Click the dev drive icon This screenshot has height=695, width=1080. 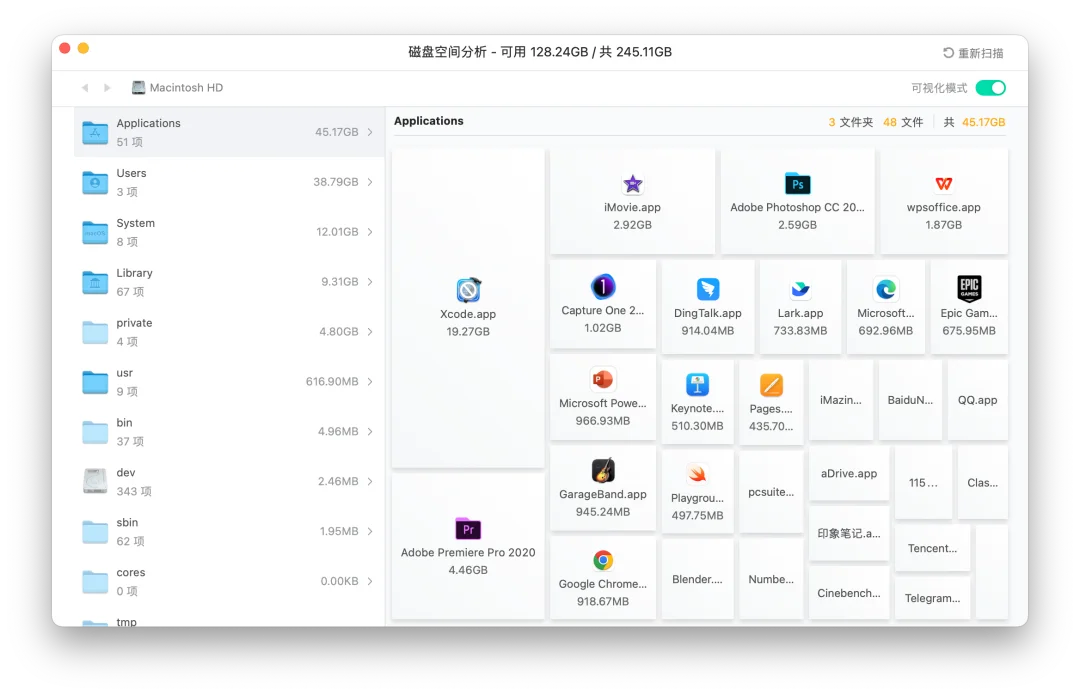pyautogui.click(x=95, y=481)
